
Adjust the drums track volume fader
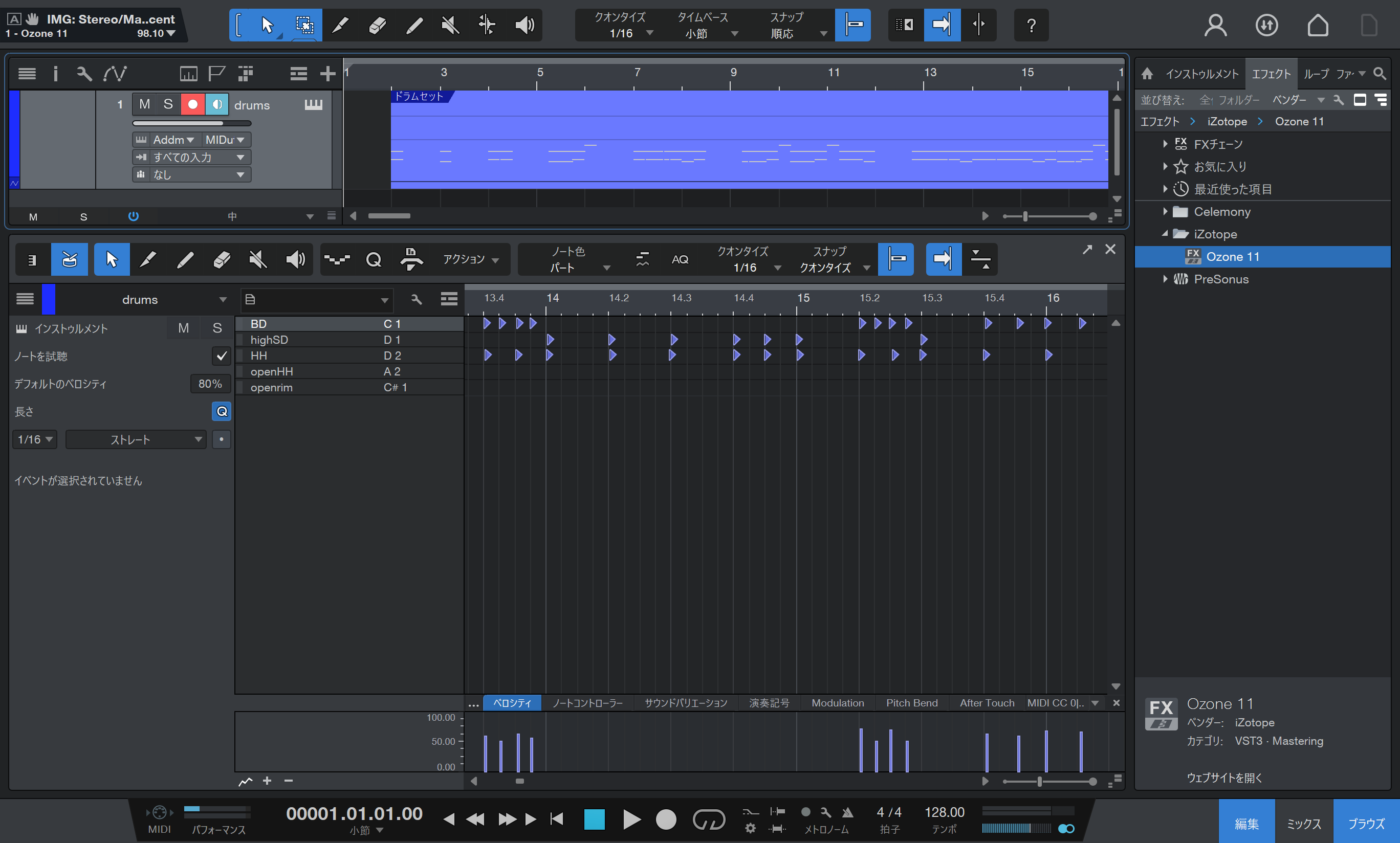pos(191,123)
